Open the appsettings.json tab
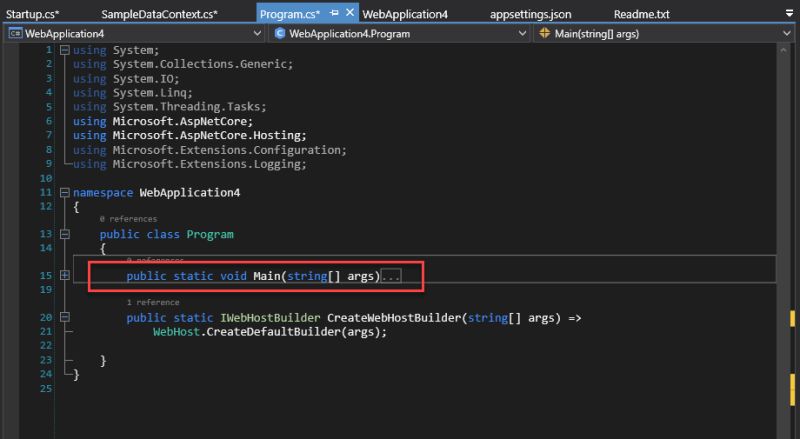Viewport: 800px width, 439px height. [x=531, y=14]
